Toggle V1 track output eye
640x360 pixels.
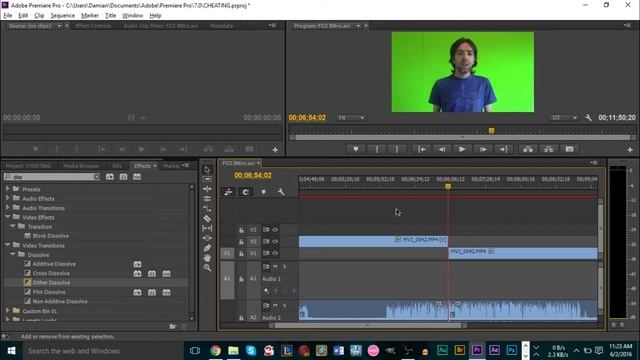[275, 253]
